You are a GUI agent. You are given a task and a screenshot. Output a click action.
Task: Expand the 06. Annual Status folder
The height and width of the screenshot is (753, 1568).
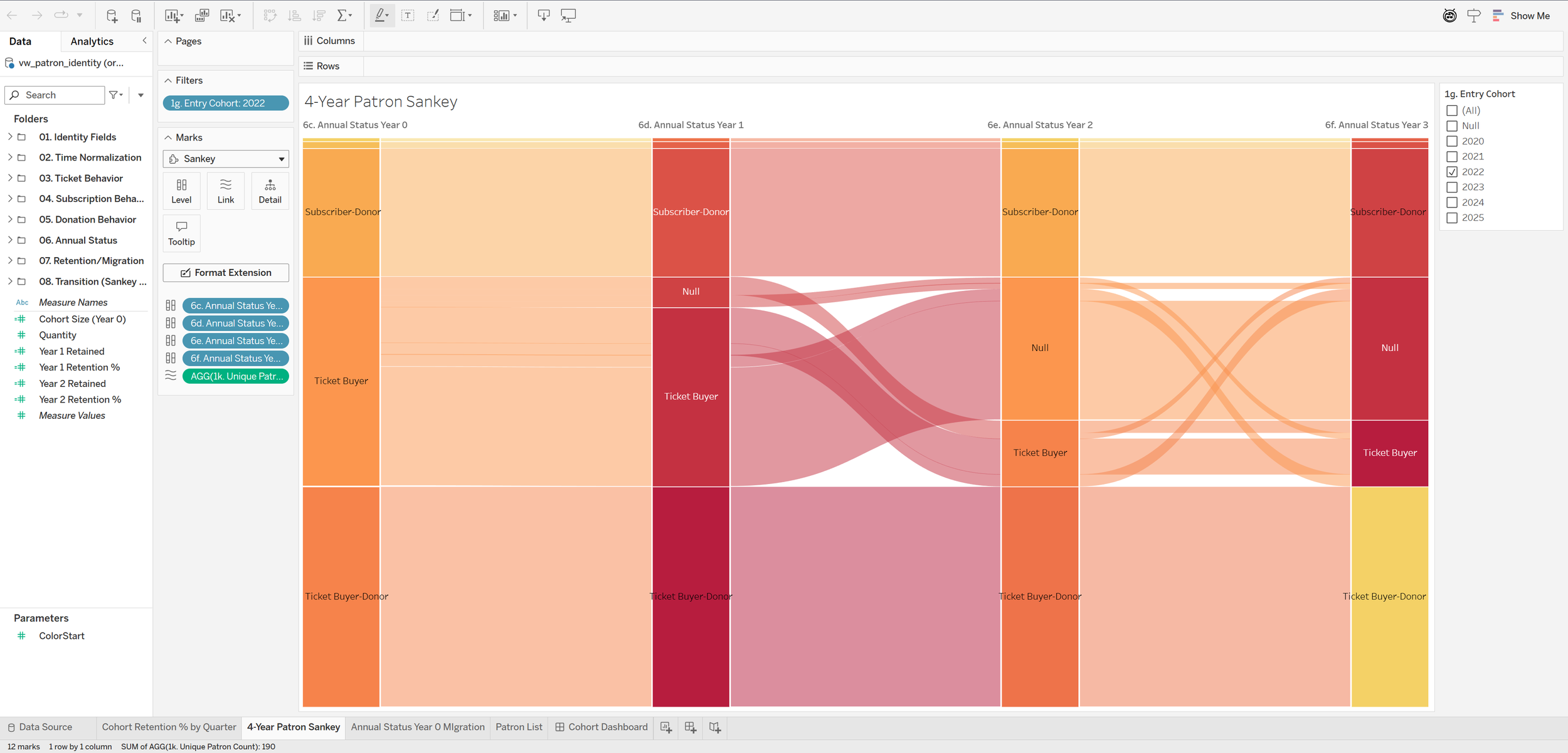tap(10, 240)
